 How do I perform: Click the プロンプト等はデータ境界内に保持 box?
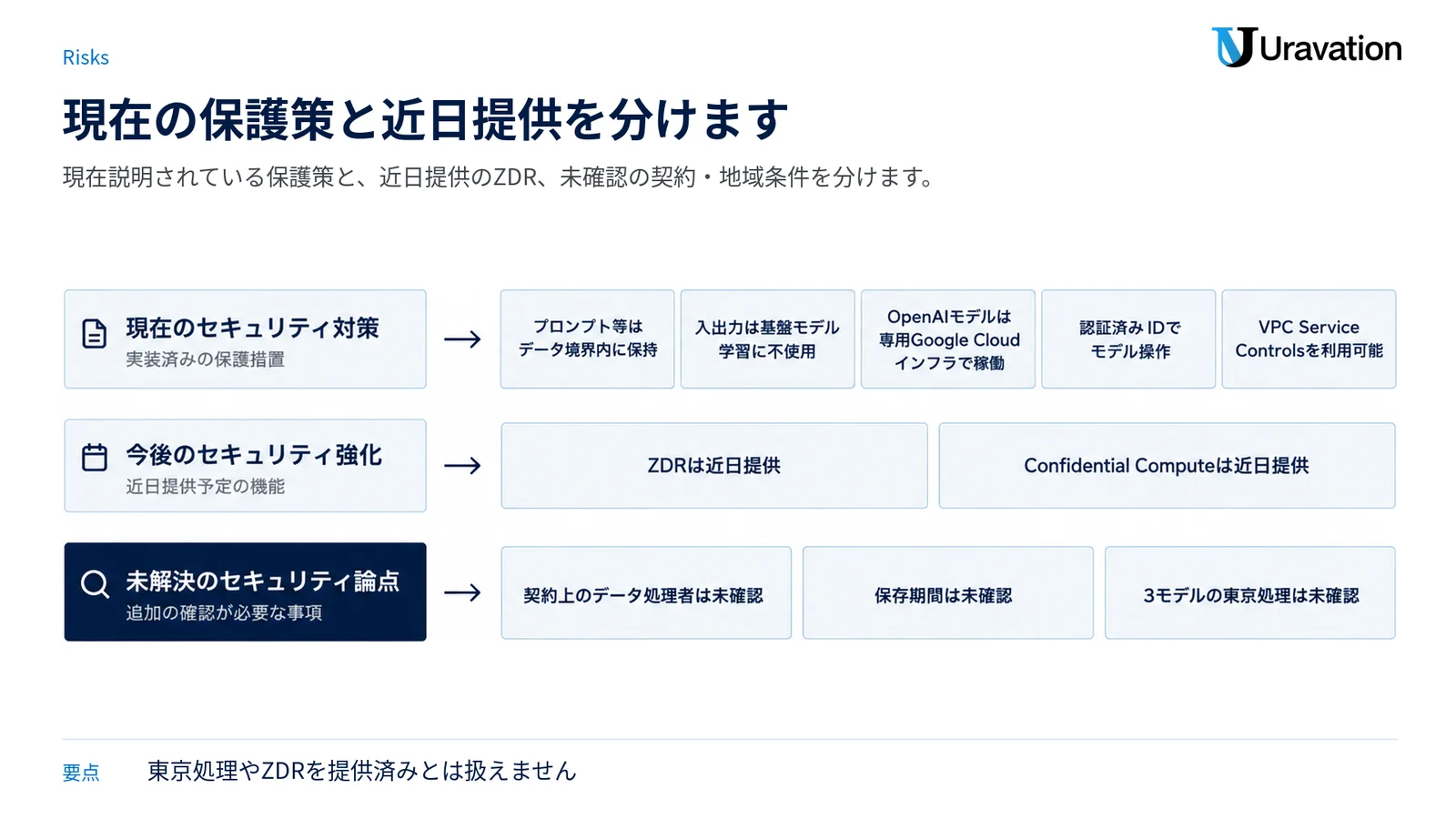[x=588, y=339]
